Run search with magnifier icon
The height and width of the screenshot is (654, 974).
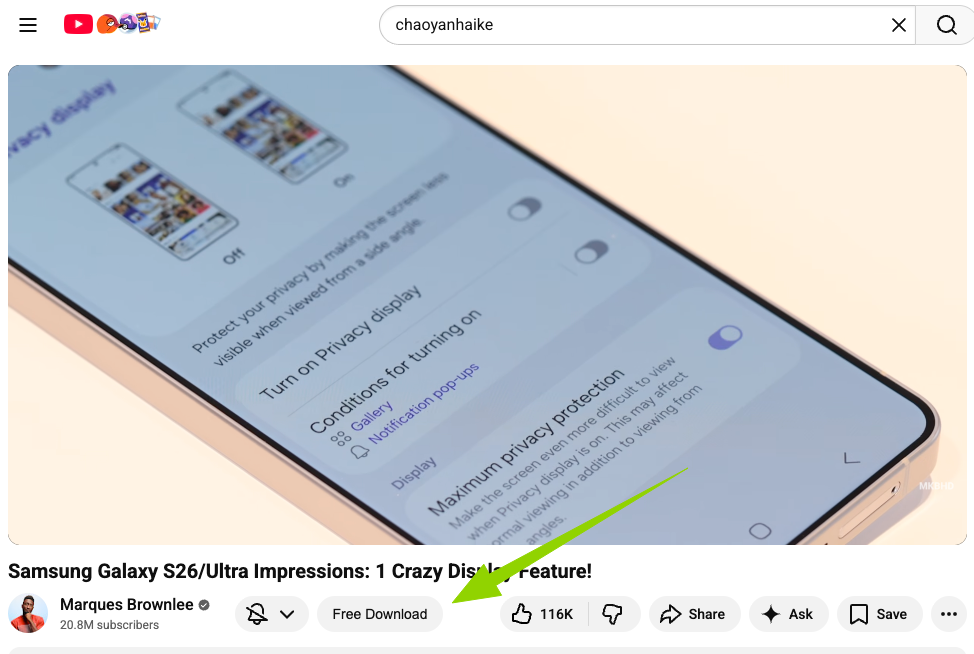point(945,25)
